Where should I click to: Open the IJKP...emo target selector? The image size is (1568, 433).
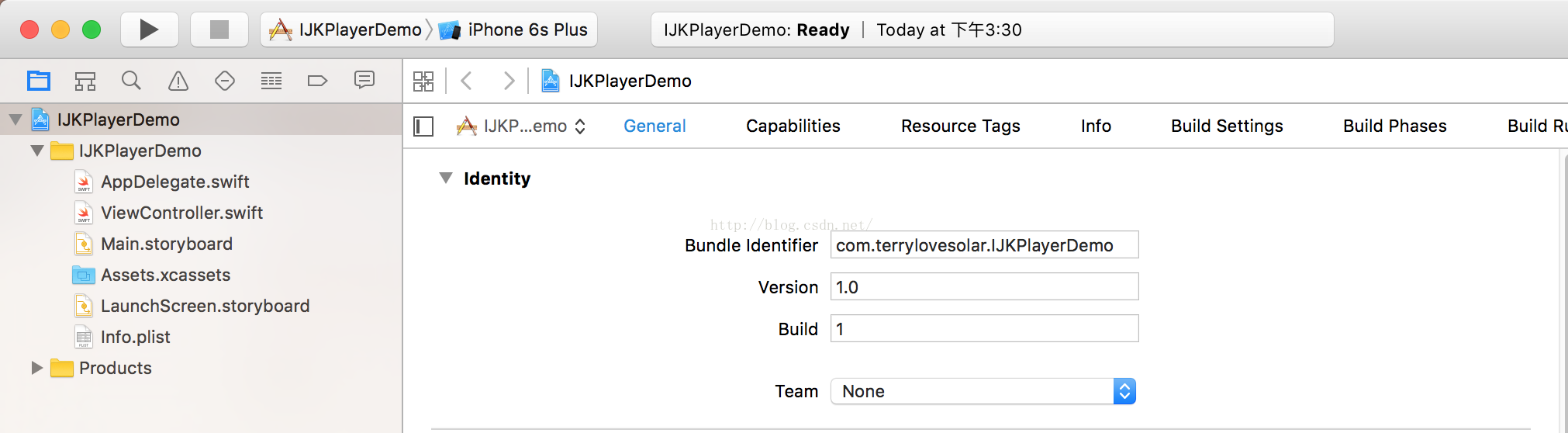point(521,126)
